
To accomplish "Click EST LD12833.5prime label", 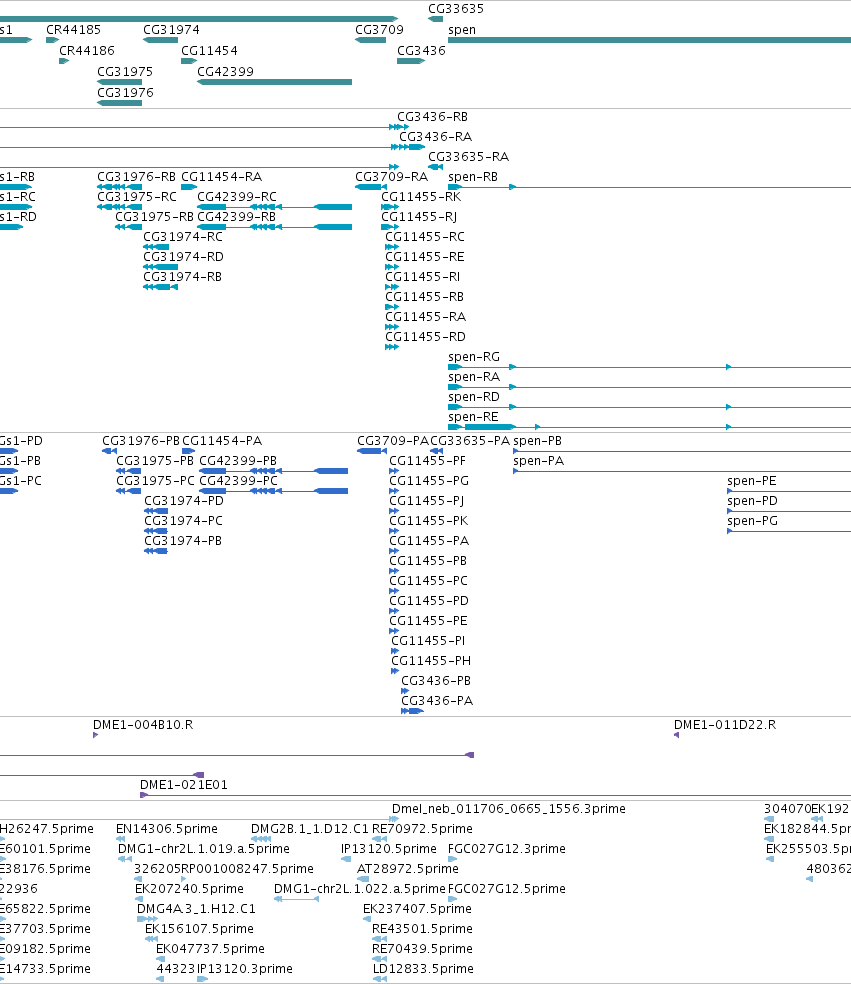I will click(x=424, y=970).
